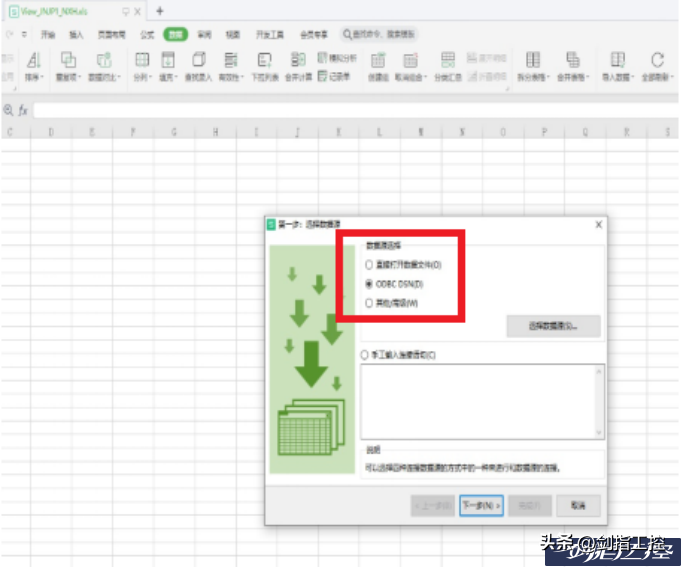This screenshot has width=681, height=567.
Task: Select the ODBC DSN radio option
Action: (370, 284)
